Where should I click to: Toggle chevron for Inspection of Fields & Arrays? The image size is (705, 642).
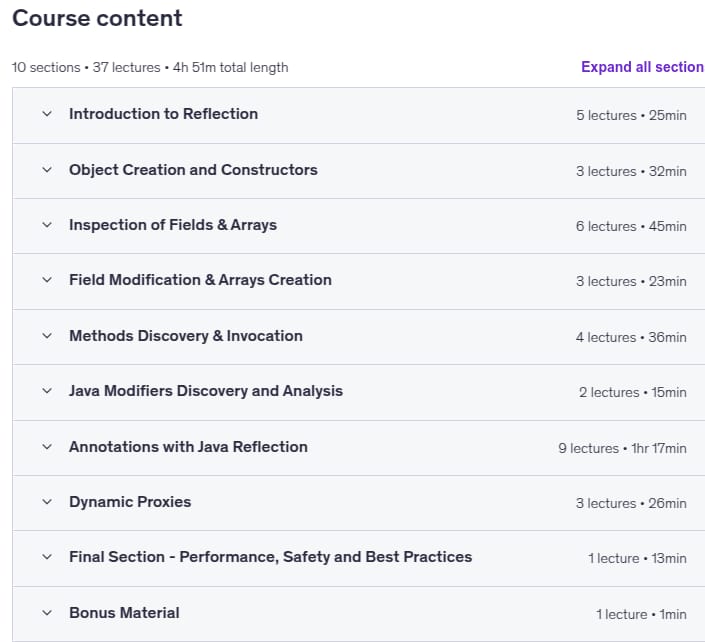[x=47, y=225]
